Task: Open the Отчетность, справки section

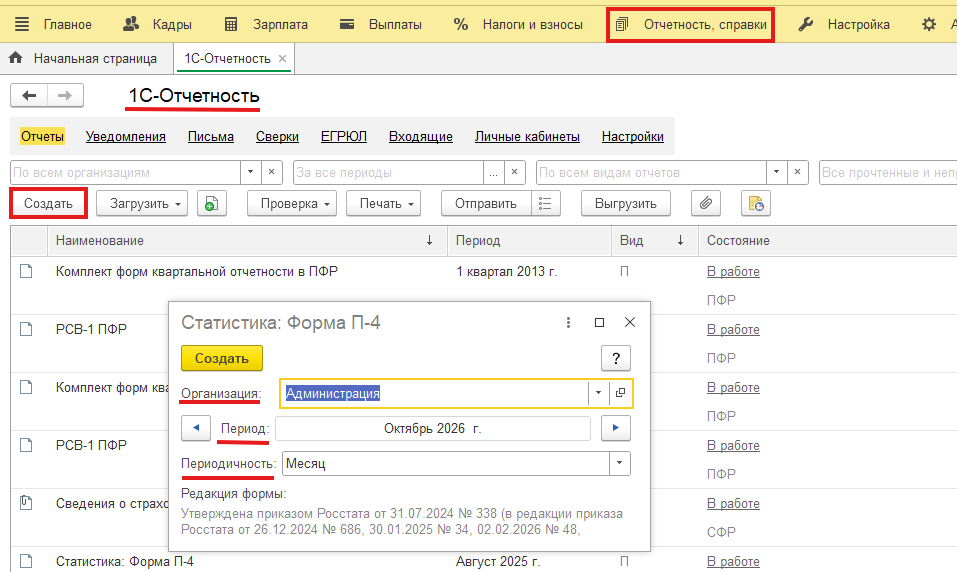Action: 691,25
